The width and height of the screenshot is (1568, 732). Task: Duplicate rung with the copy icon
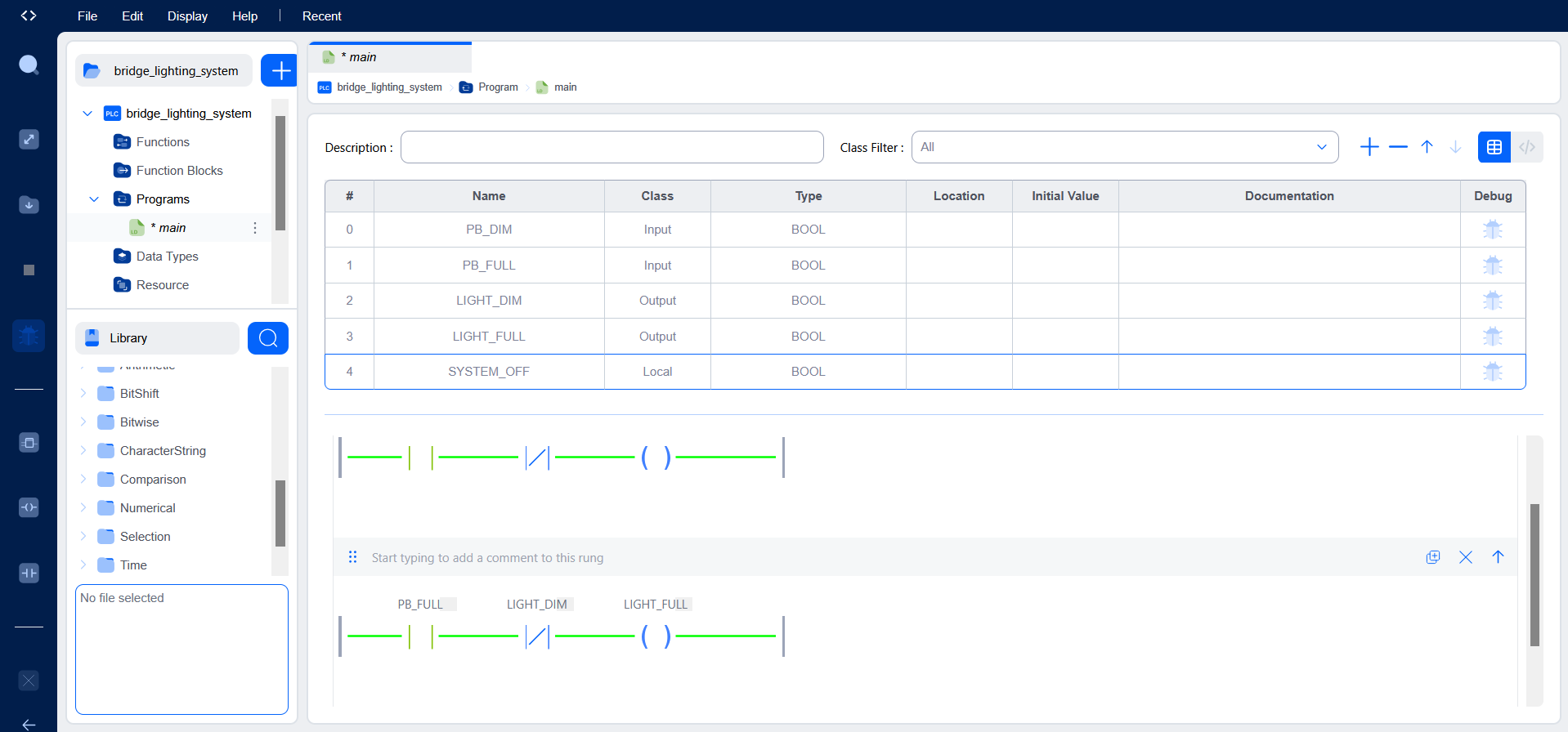(x=1433, y=557)
